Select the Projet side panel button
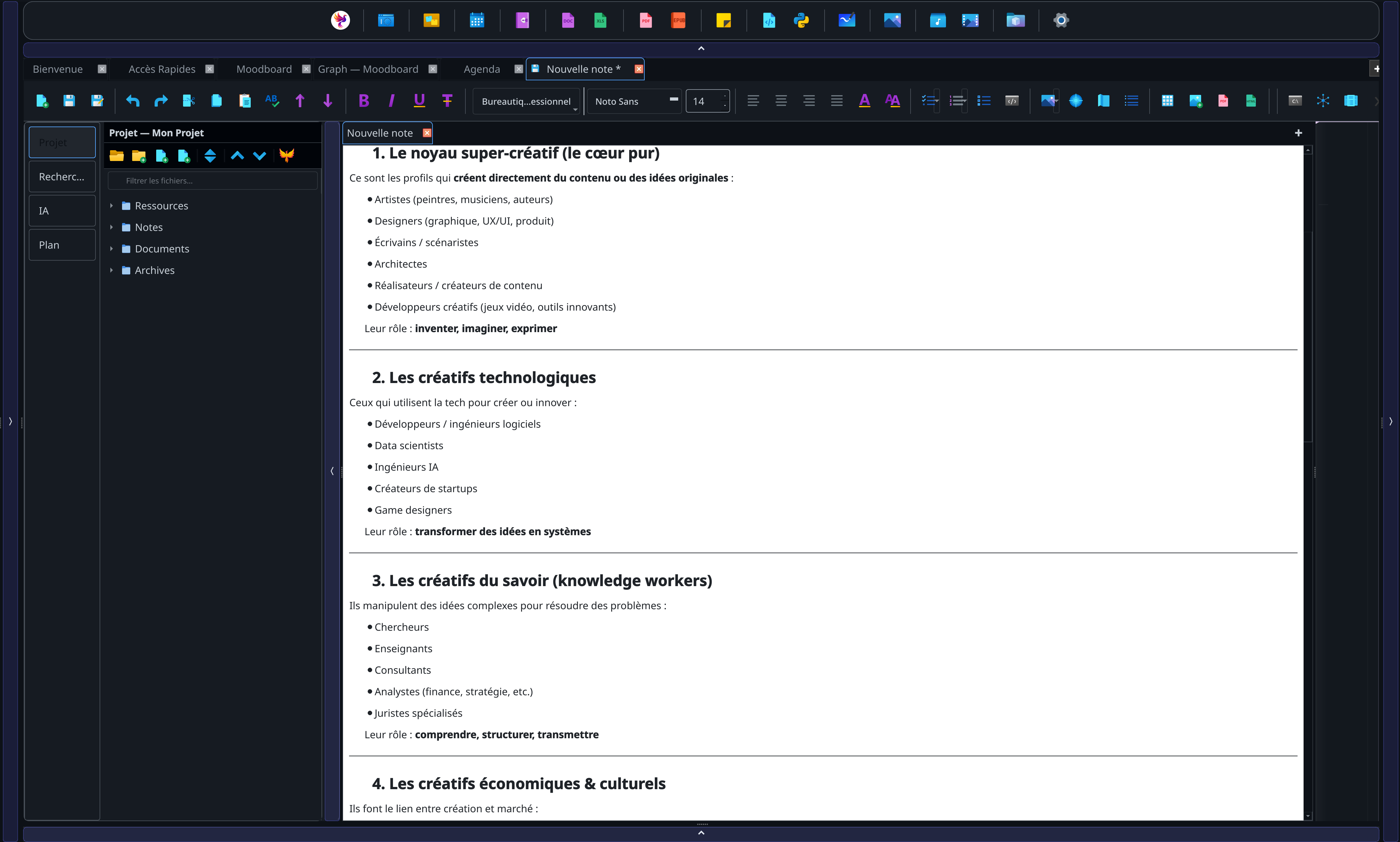 click(62, 142)
